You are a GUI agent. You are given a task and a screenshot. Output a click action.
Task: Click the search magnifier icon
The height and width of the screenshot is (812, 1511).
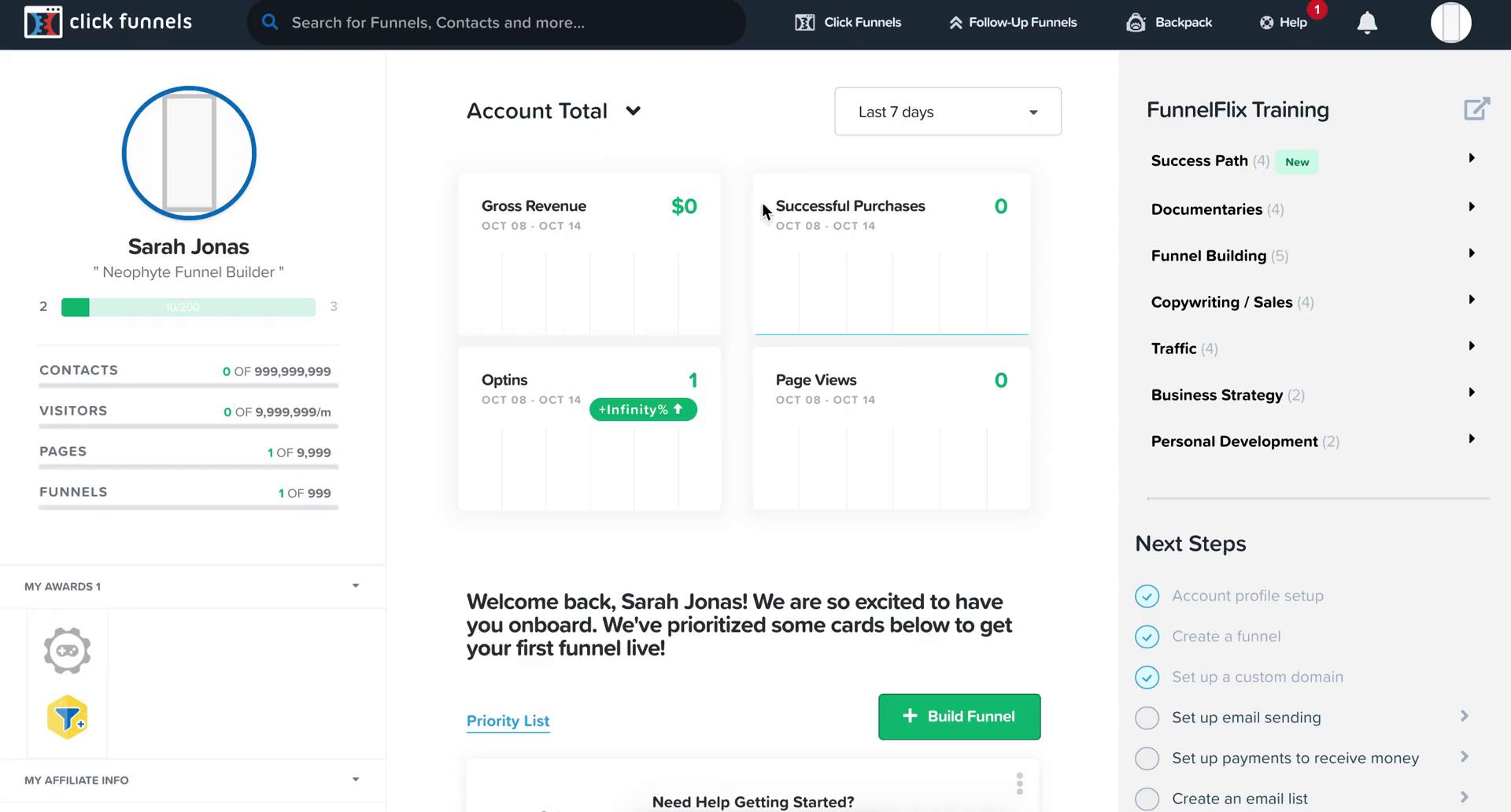pyautogui.click(x=270, y=22)
